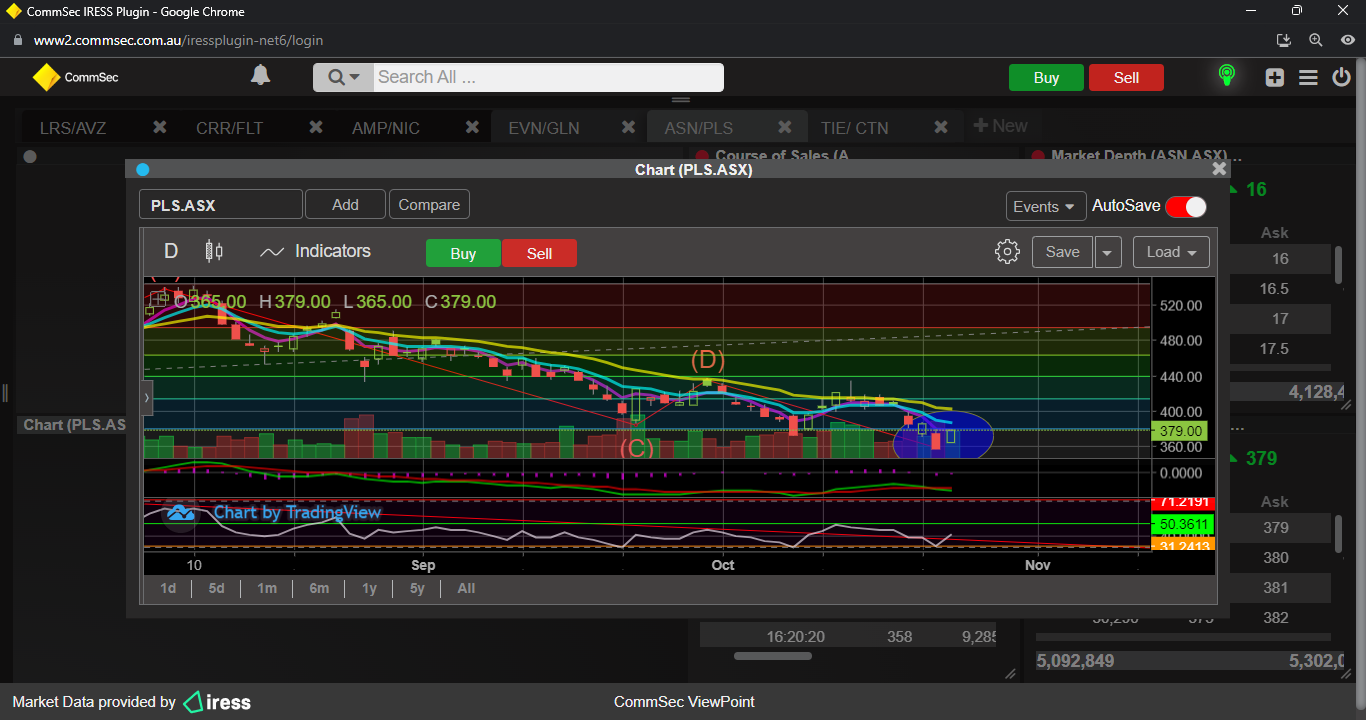Open the candlestick chart style icon
This screenshot has height=720, width=1366.
point(214,252)
